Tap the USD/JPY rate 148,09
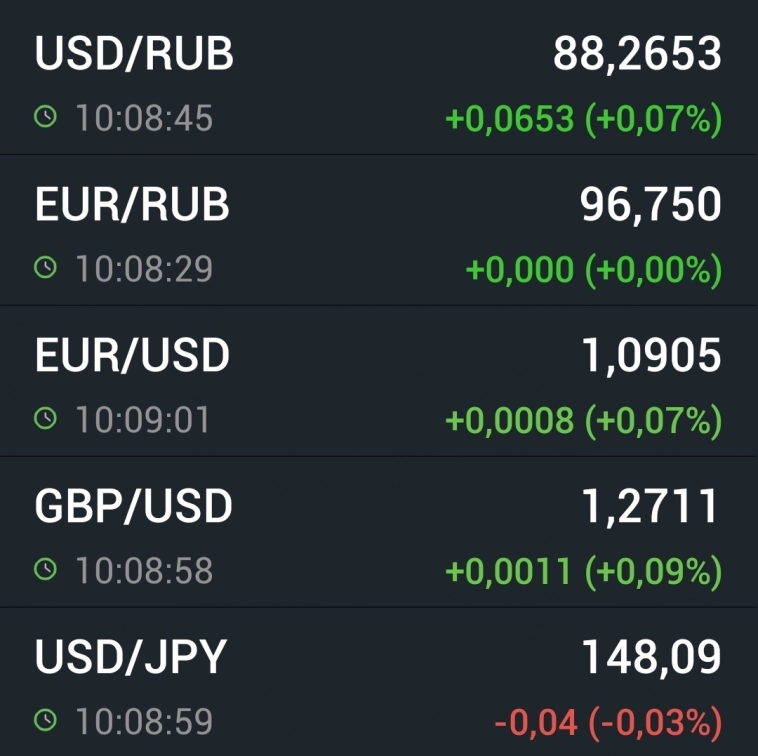This screenshot has width=758, height=756. tap(651, 657)
